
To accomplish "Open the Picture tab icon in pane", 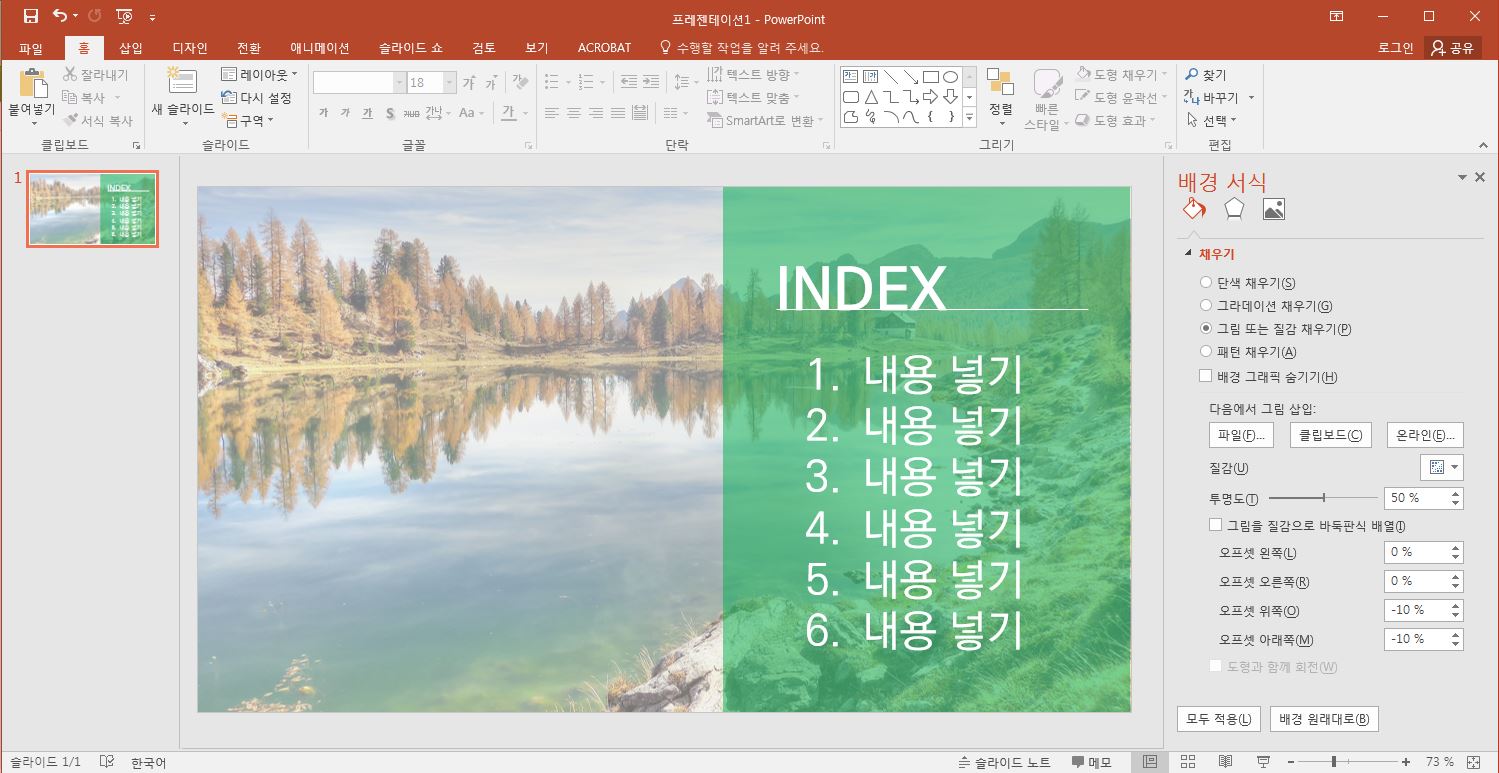I will pyautogui.click(x=1273, y=208).
